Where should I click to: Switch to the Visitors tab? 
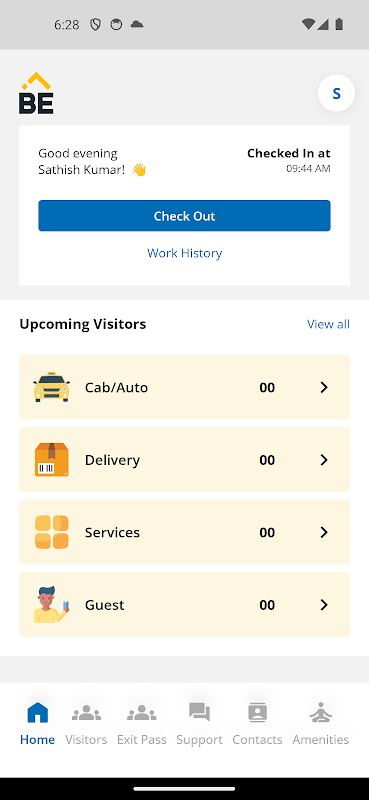click(86, 724)
